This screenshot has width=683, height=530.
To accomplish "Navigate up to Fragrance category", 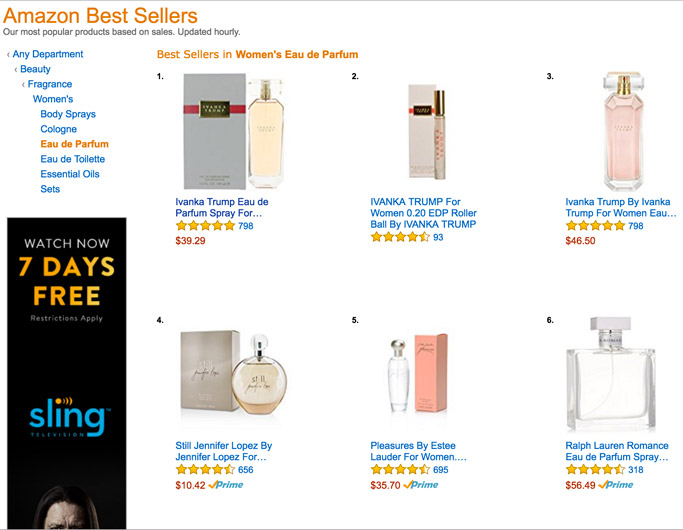I will coord(50,84).
